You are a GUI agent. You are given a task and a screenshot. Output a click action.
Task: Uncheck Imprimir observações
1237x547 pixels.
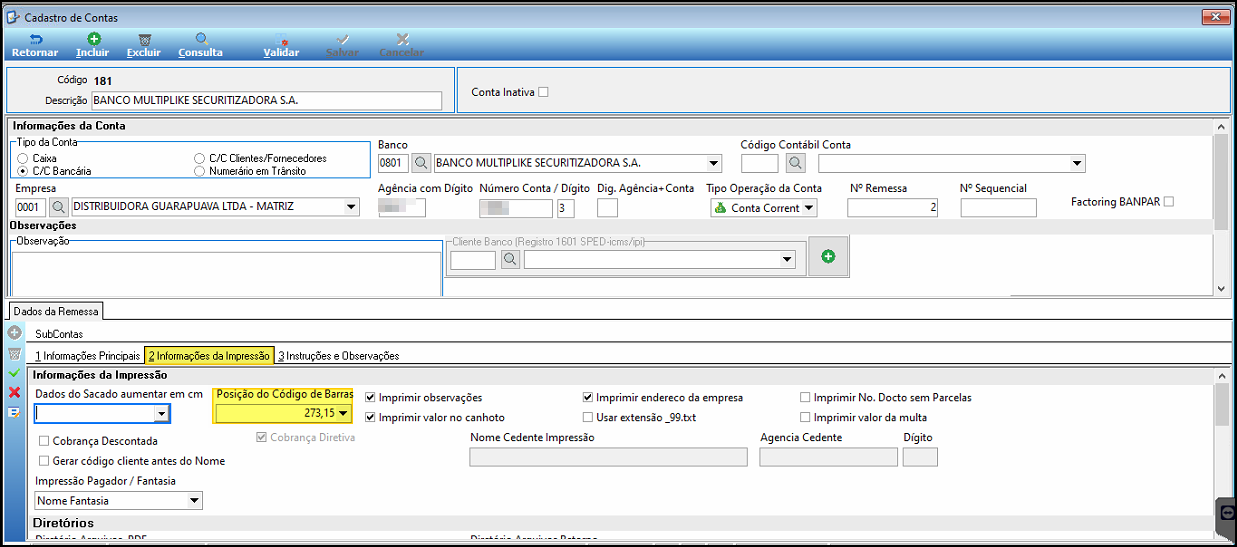tap(371, 397)
